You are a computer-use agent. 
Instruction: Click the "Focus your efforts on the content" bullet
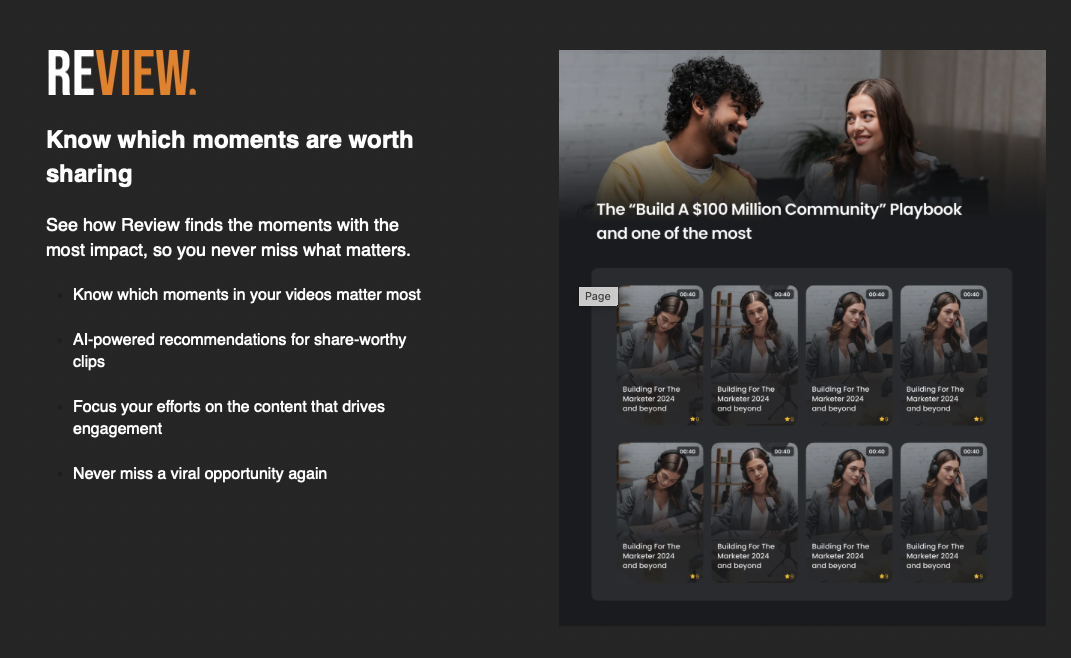[x=229, y=417]
